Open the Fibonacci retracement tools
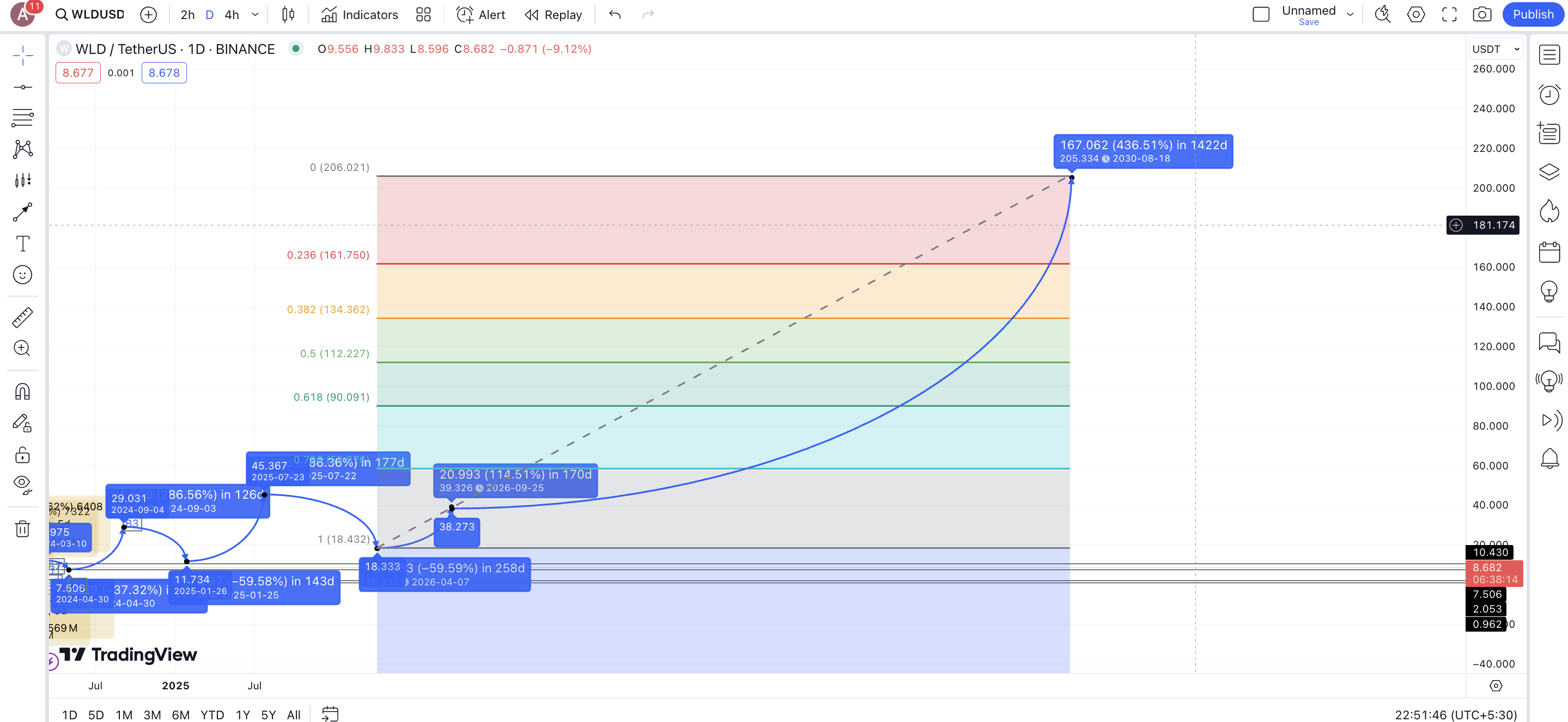 22,118
